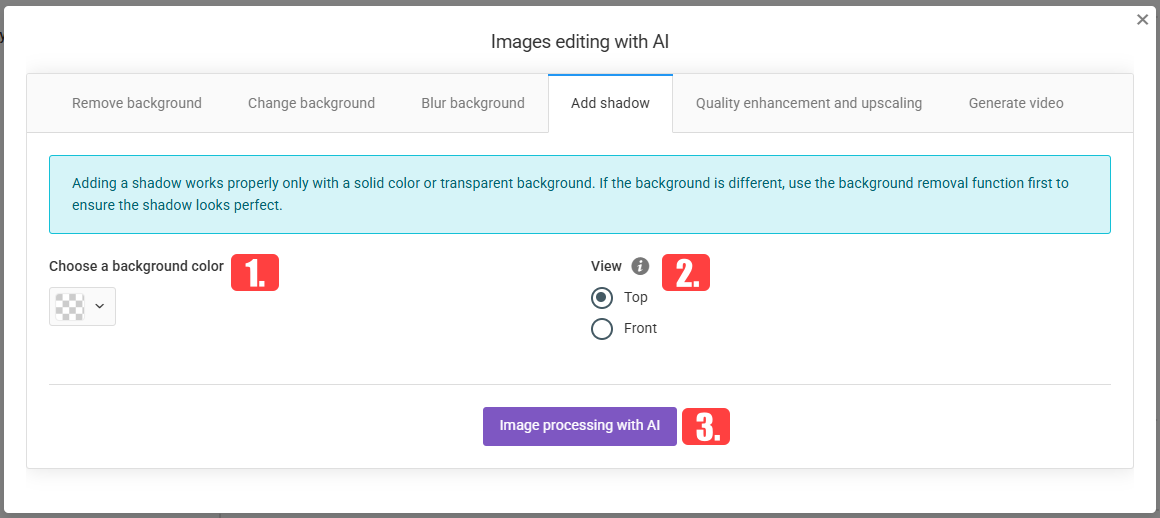This screenshot has width=1160, height=518.
Task: Select the Top view radio button
Action: [602, 297]
